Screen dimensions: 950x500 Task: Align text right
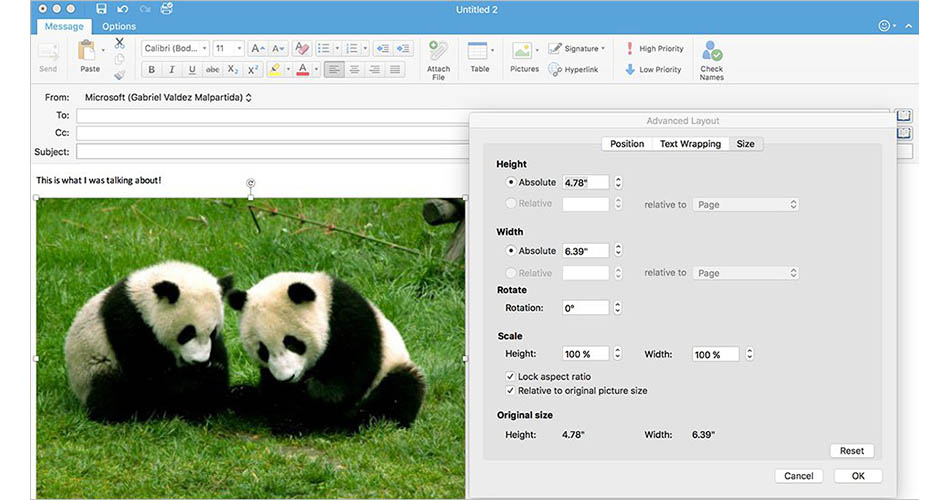click(x=375, y=70)
